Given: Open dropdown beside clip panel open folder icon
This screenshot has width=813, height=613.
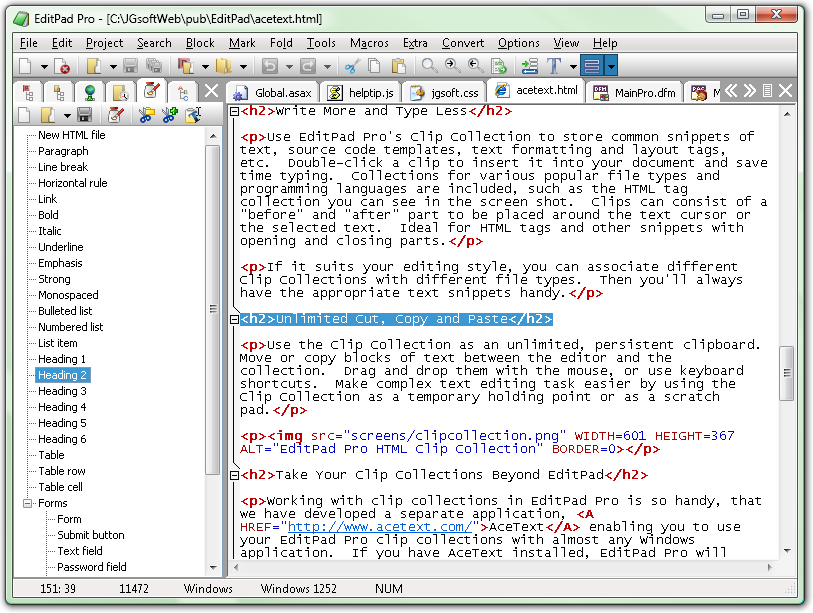Looking at the screenshot, I should tap(67, 116).
